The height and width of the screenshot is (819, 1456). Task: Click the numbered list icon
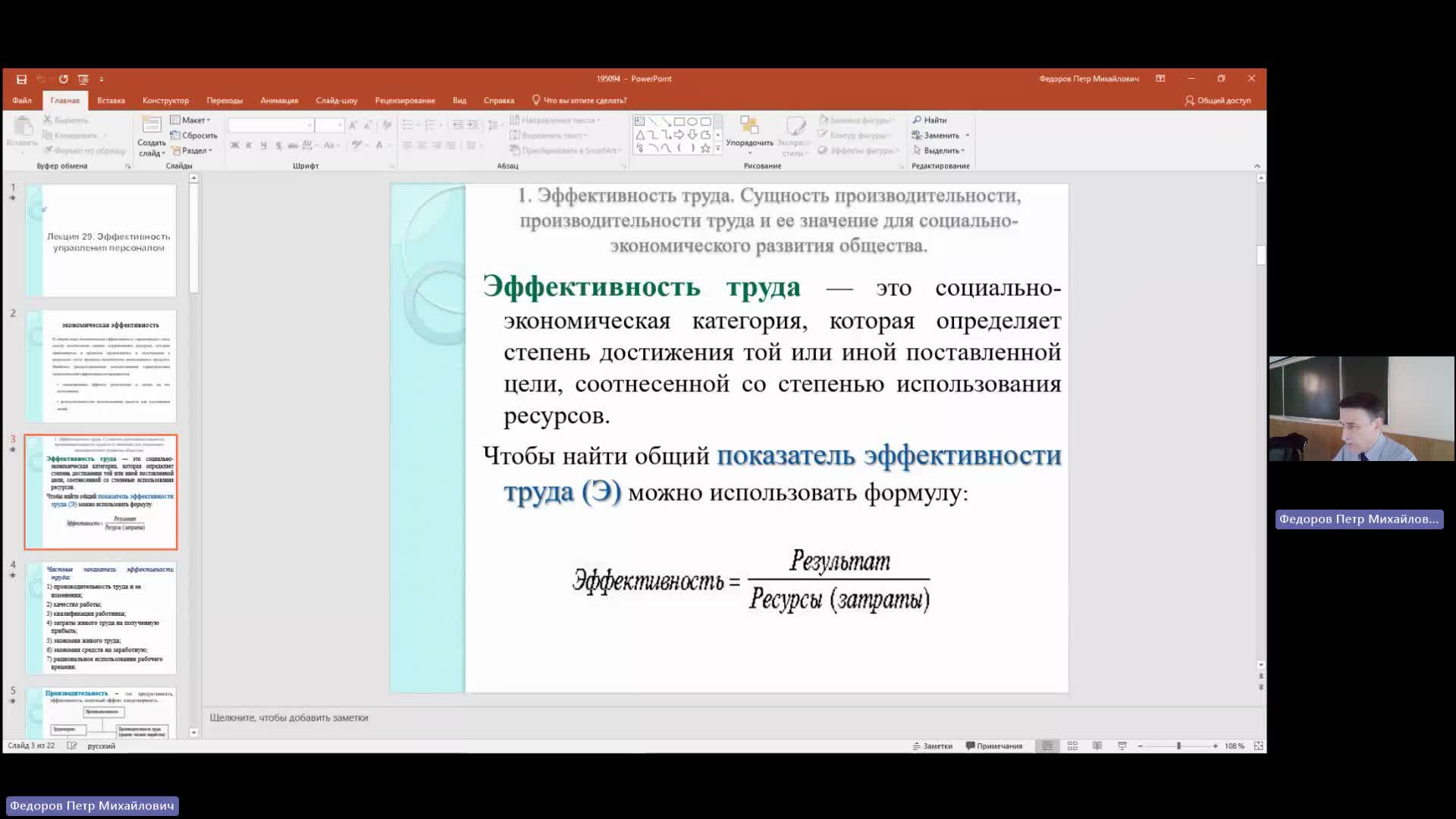click(x=432, y=125)
